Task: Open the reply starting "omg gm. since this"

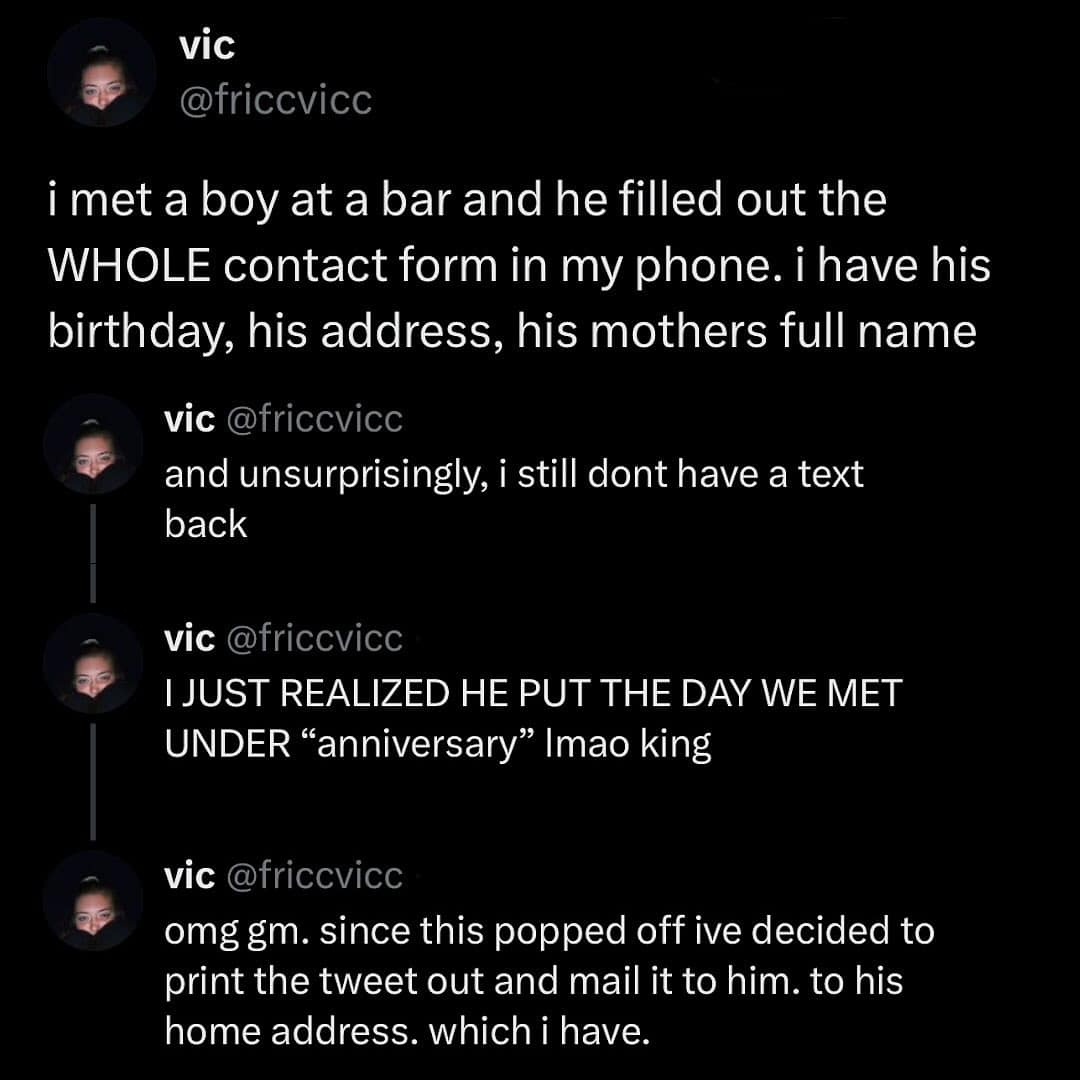Action: [x=548, y=980]
